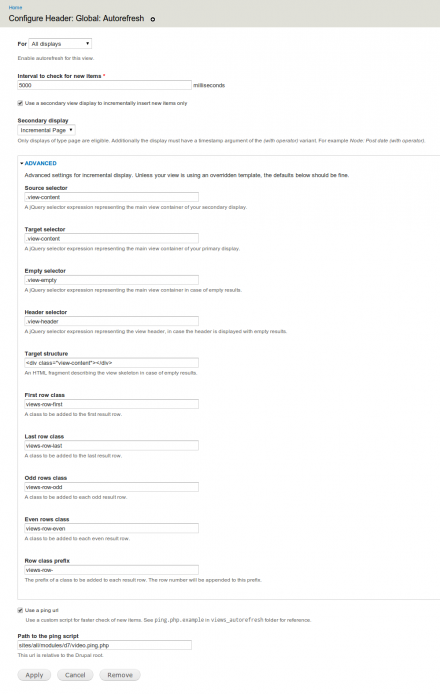Viewport: 440px width, 694px height.
Task: Click the Target structure text field
Action: click(x=112, y=363)
